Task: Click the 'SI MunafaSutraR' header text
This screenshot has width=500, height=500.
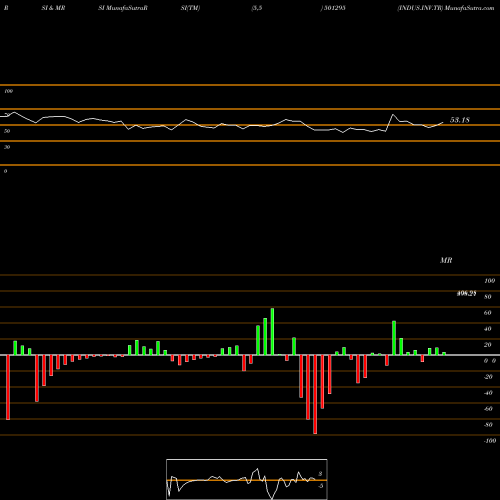Action: pos(123,8)
